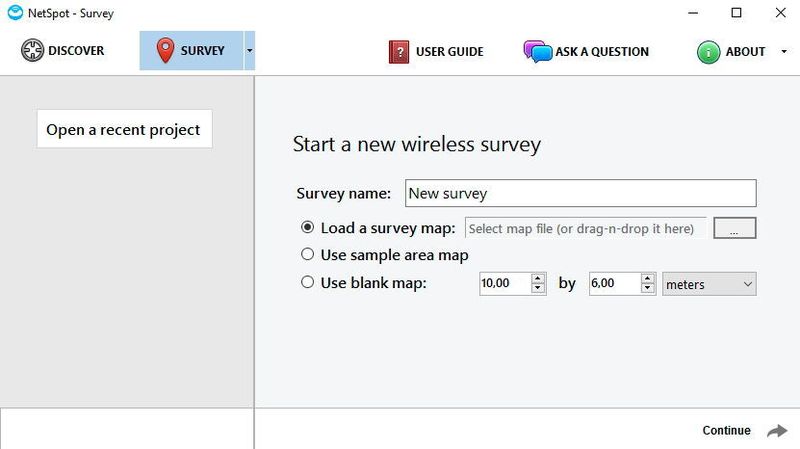
Task: Click the 'Survey name:' label
Action: coord(343,193)
